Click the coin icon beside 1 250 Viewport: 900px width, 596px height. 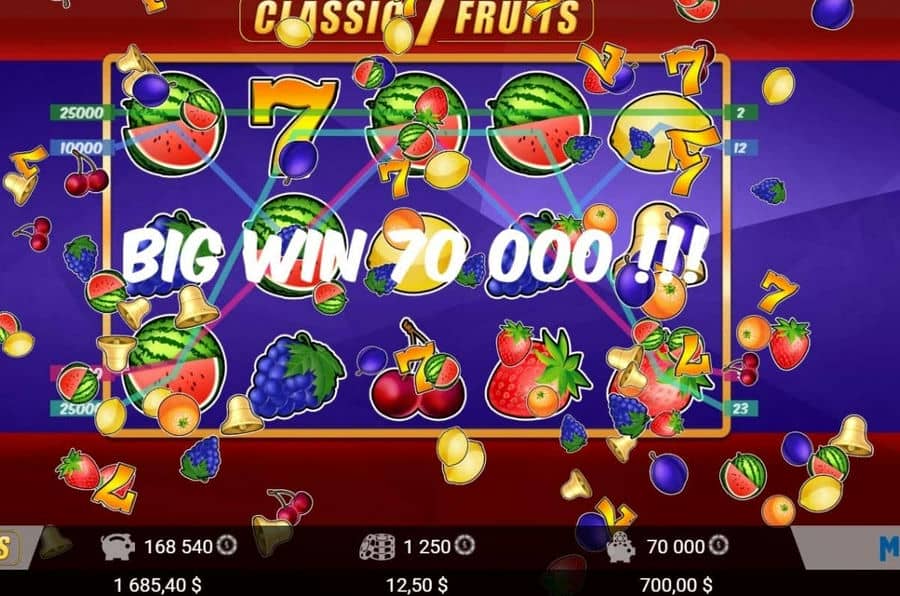465,545
